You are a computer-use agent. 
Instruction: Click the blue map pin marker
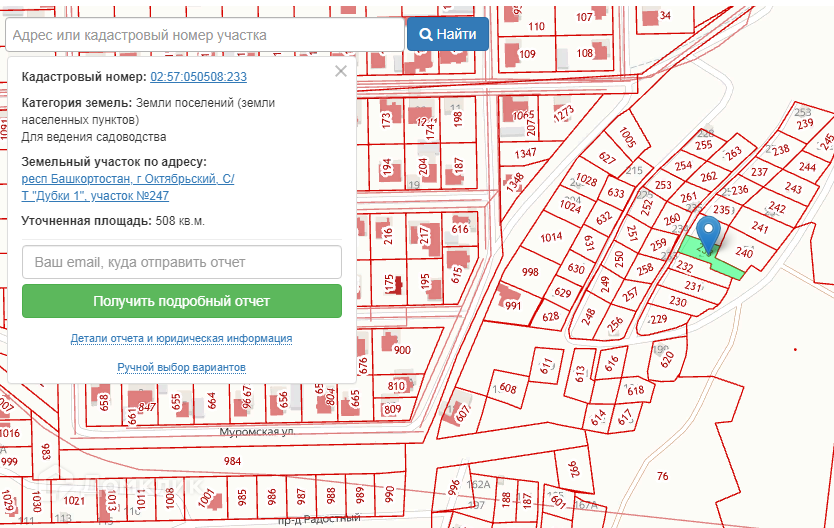(x=709, y=233)
